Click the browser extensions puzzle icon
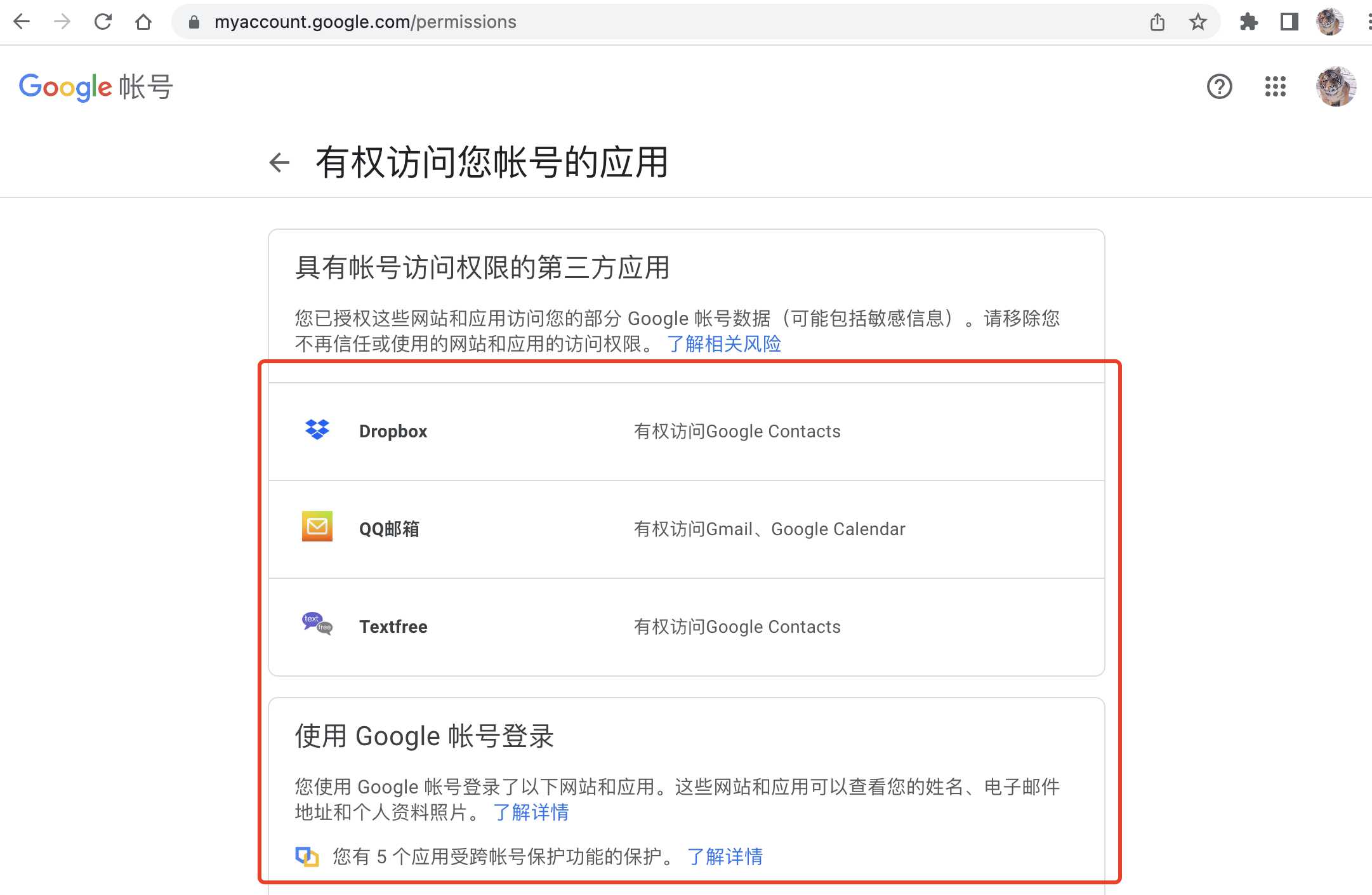This screenshot has height=895, width=1372. click(1250, 22)
